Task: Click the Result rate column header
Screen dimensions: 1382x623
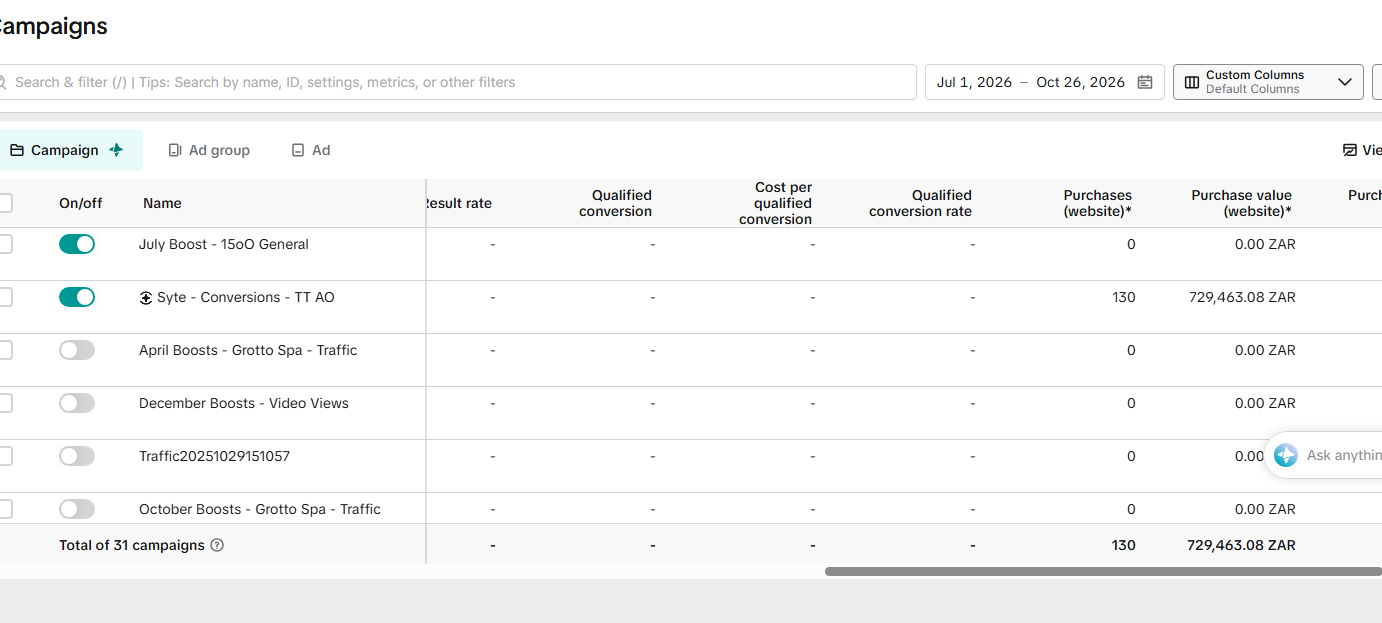Action: pyautogui.click(x=460, y=203)
